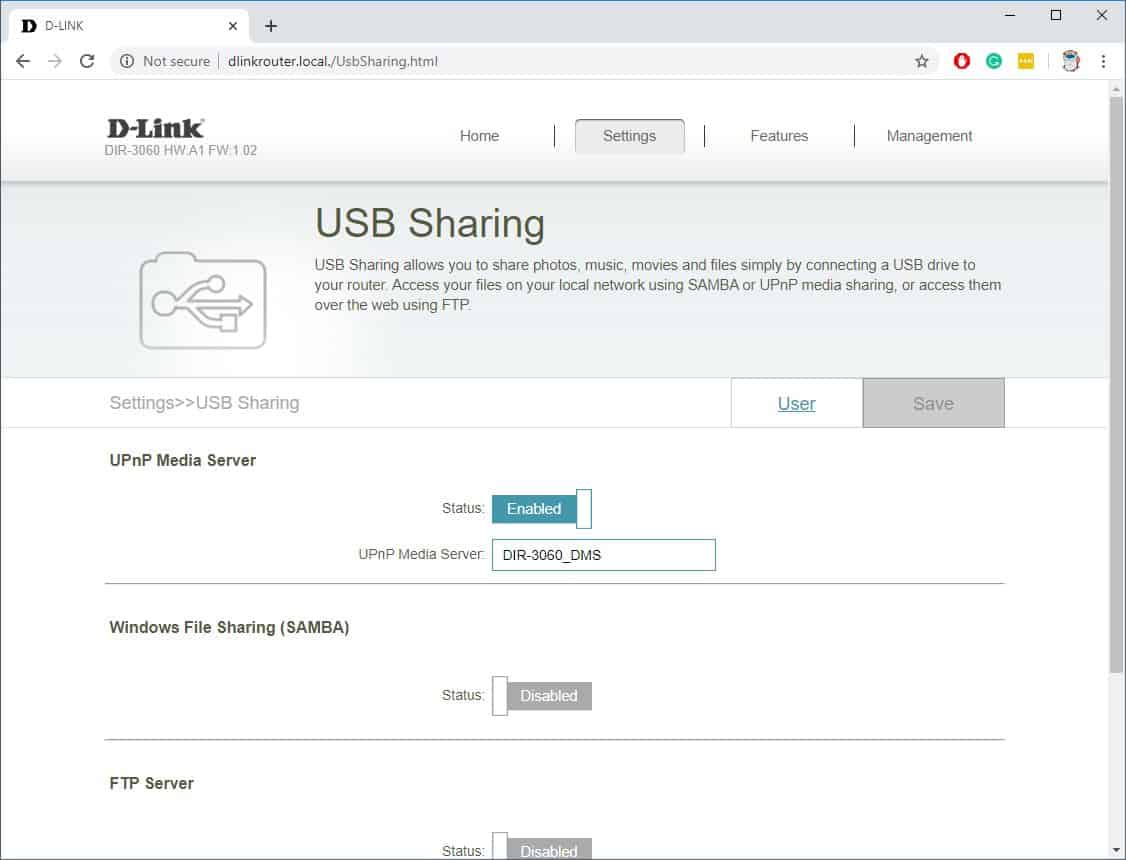
Task: Disable the UPnP Media Server status toggle
Action: [x=541, y=509]
